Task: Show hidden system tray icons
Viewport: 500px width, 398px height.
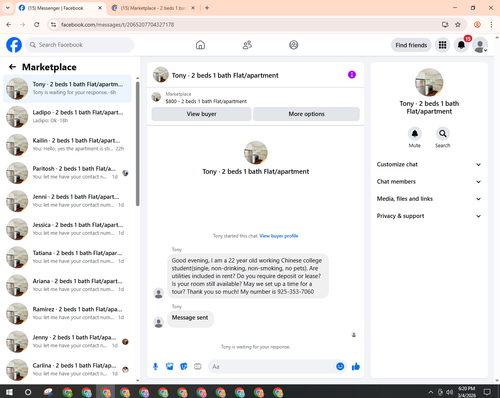Action: coord(430,392)
